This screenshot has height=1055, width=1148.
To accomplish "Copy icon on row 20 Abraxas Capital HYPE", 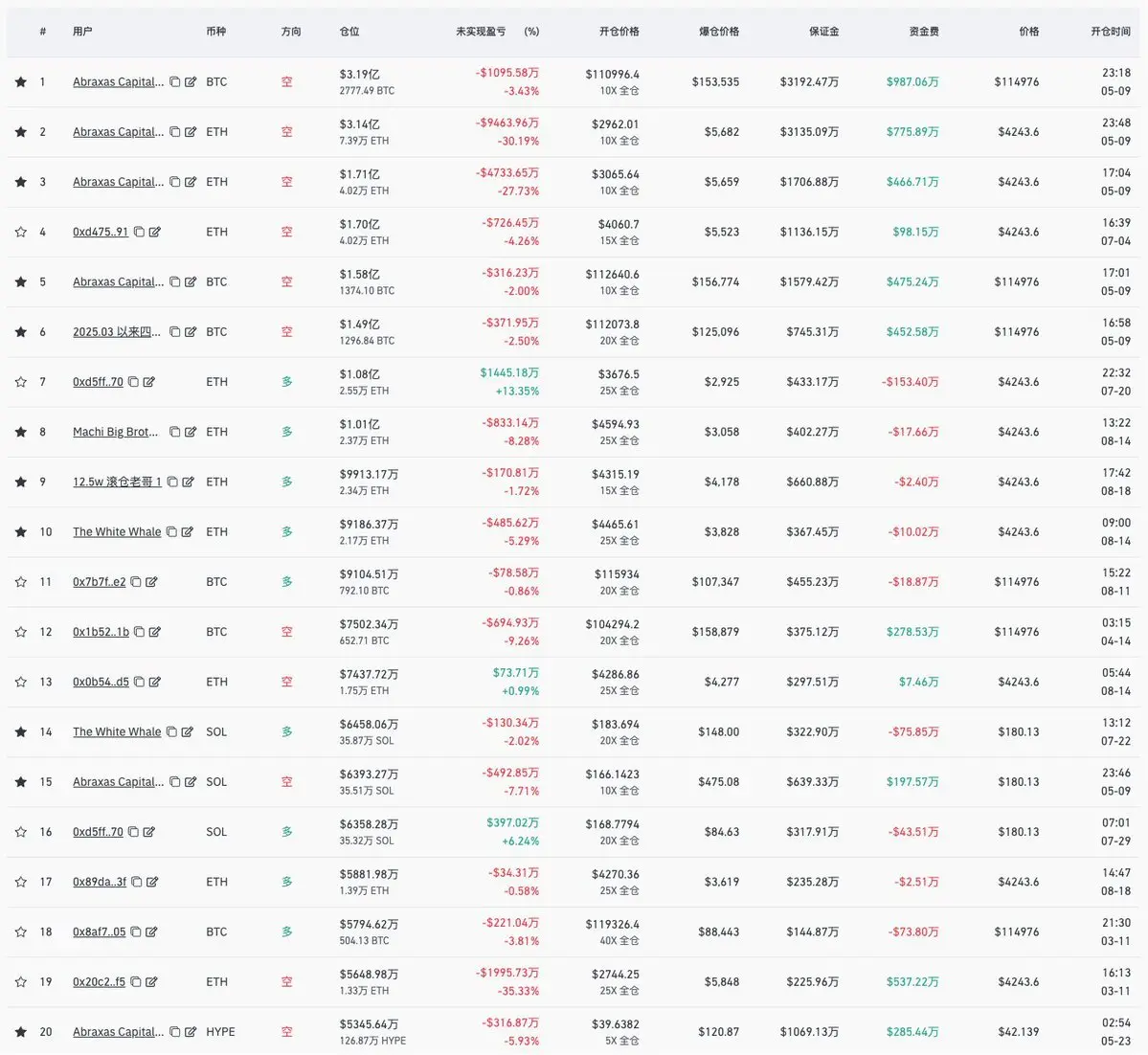I will point(175,1032).
